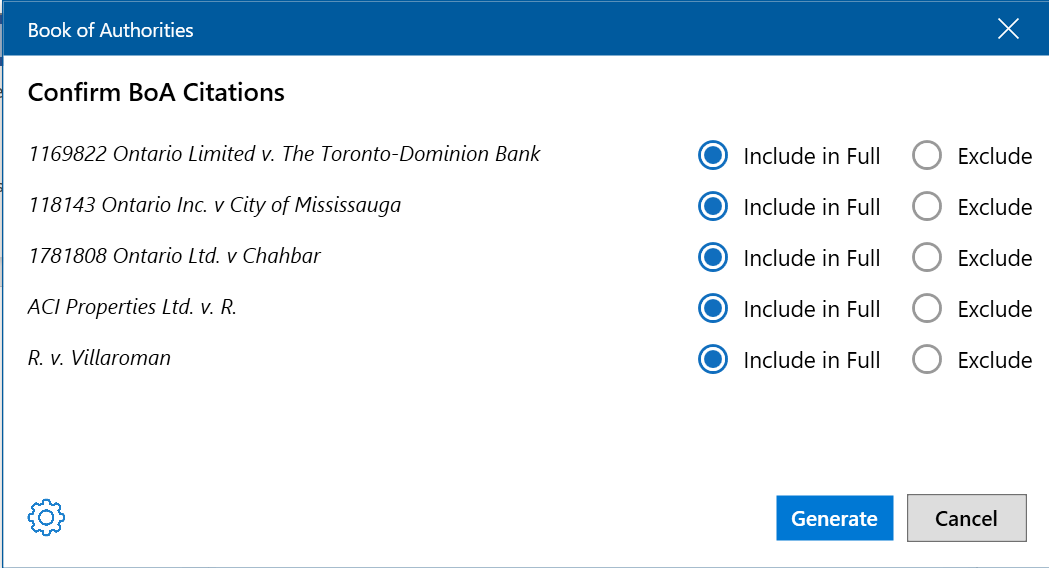Cancel the Book of Authorities dialog
Screen dimensions: 1049x568
tap(966, 518)
